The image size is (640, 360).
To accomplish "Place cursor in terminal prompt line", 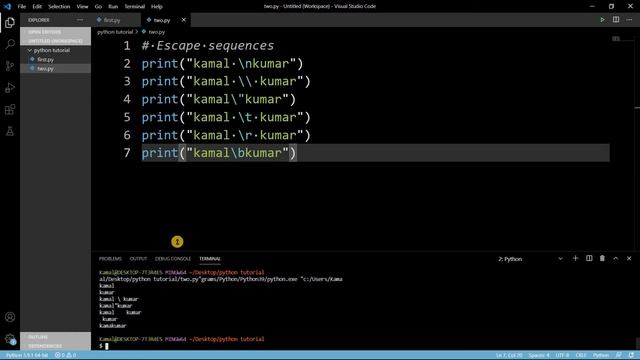I will click(107, 346).
